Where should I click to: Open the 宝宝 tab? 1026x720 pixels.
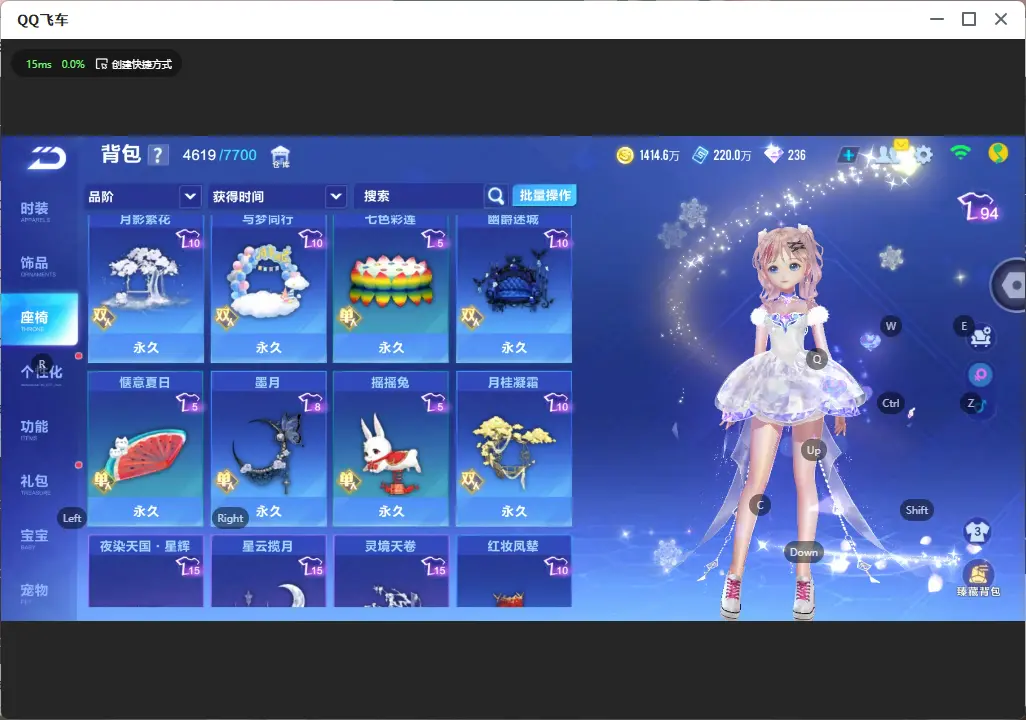(x=35, y=537)
